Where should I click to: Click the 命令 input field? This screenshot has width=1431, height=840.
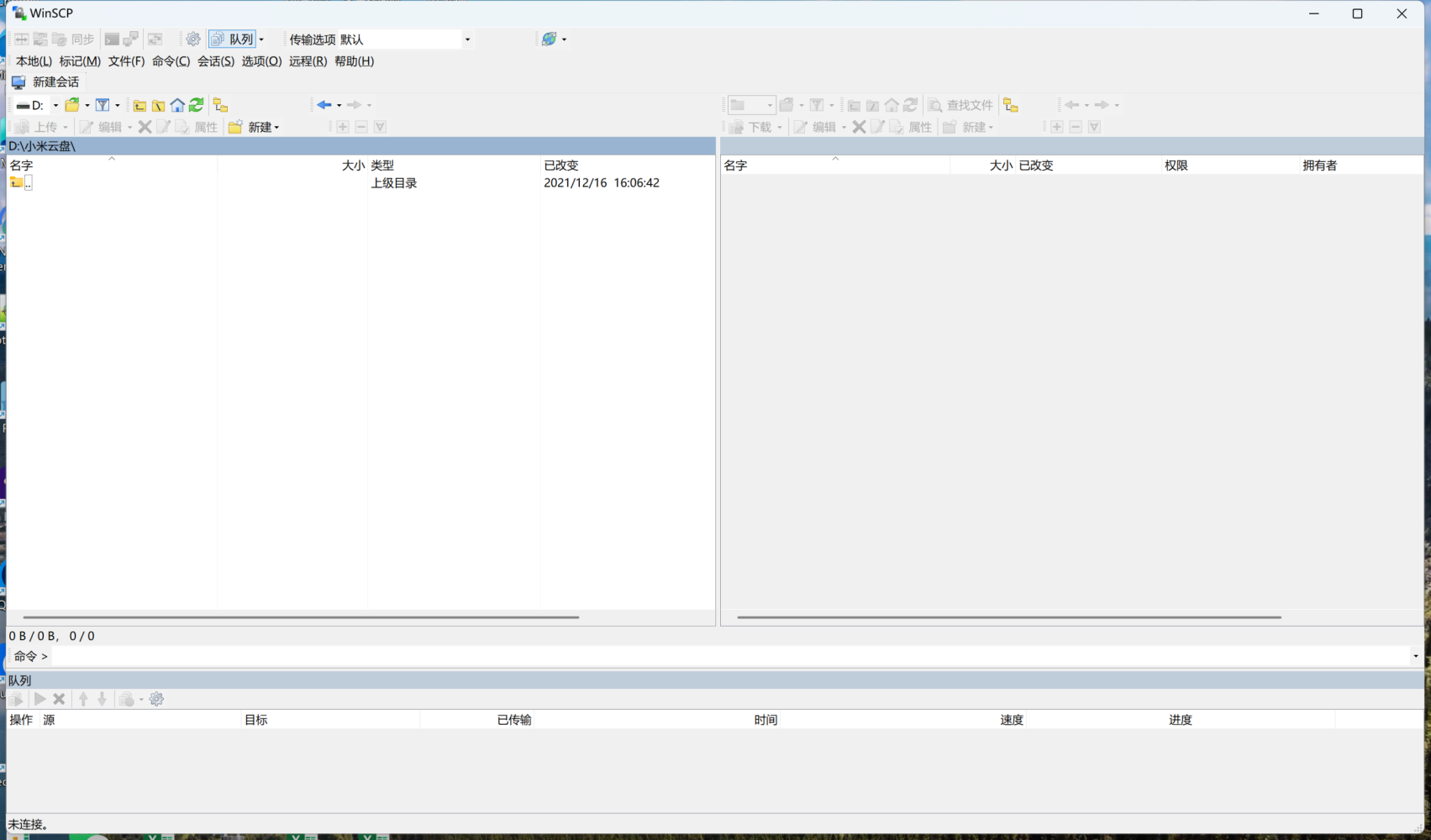point(723,656)
